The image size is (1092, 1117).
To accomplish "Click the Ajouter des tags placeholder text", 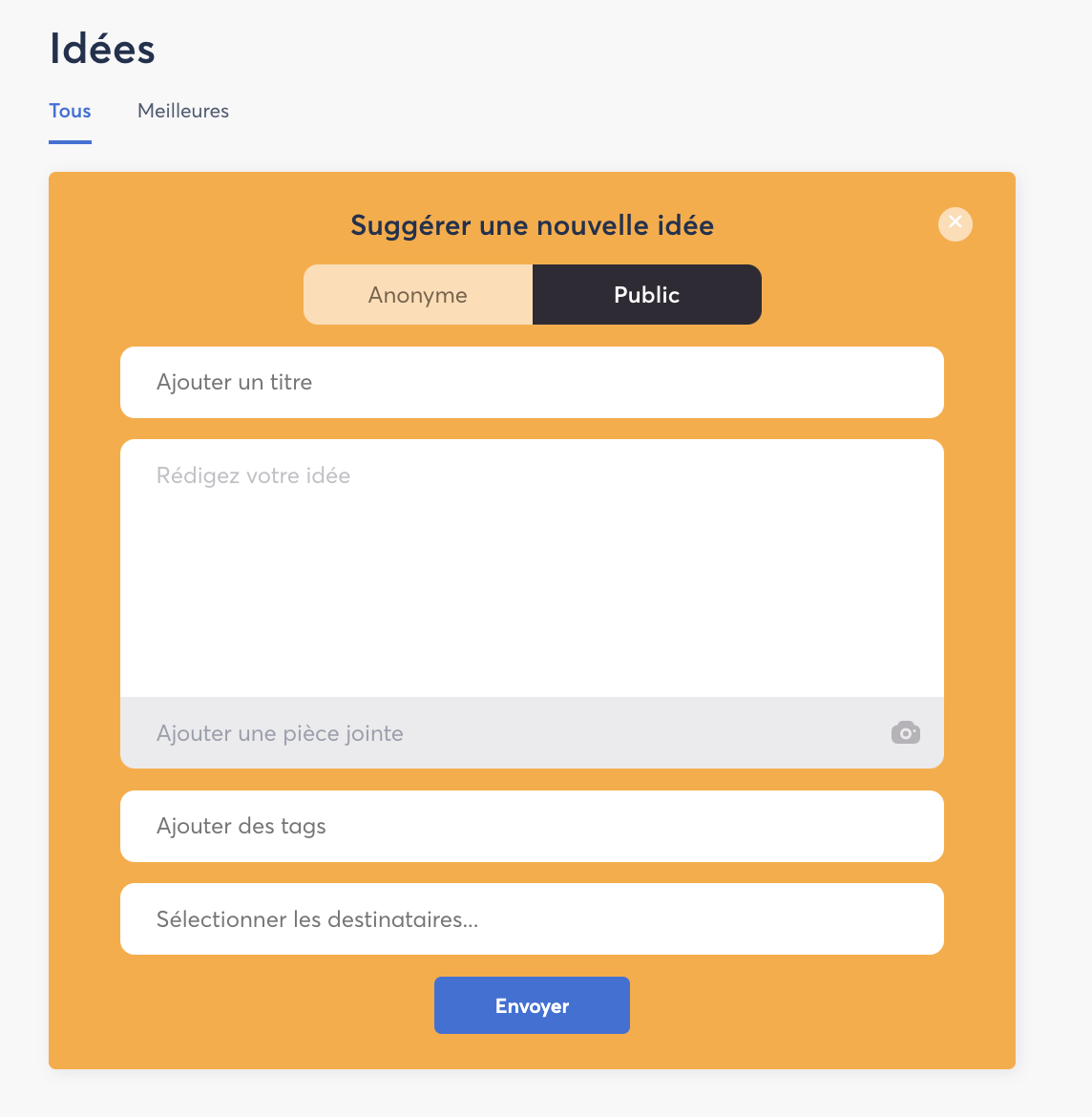I will (x=241, y=826).
